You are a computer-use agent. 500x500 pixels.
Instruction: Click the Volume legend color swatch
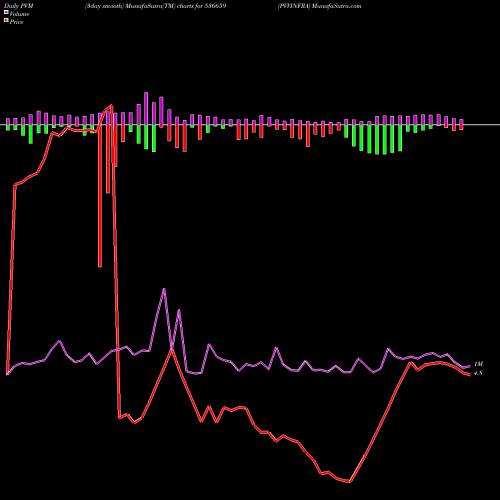coord(6,12)
